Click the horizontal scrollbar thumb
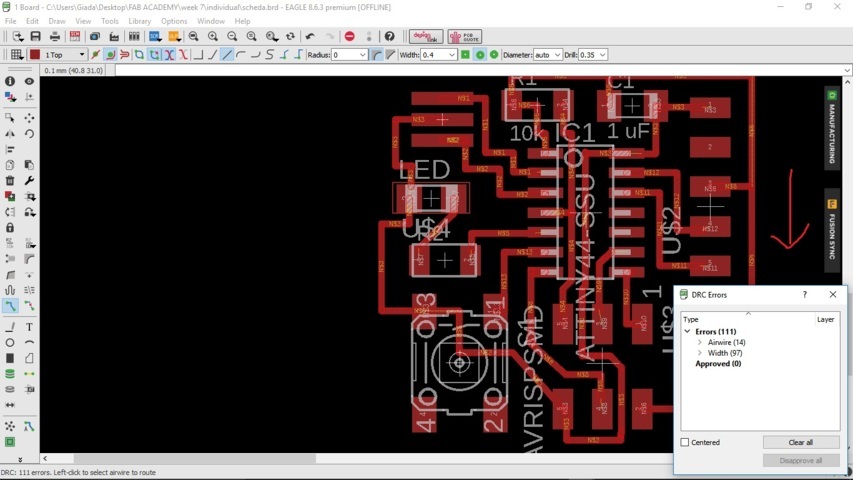This screenshot has width=853, height=480. pyautogui.click(x=195, y=459)
